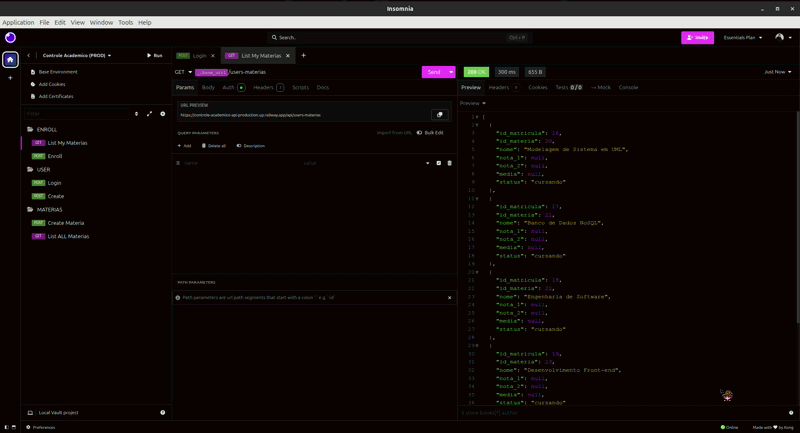800x433 pixels.
Task: Uncheck the query parameter enabled checkbox
Action: pyautogui.click(x=439, y=163)
